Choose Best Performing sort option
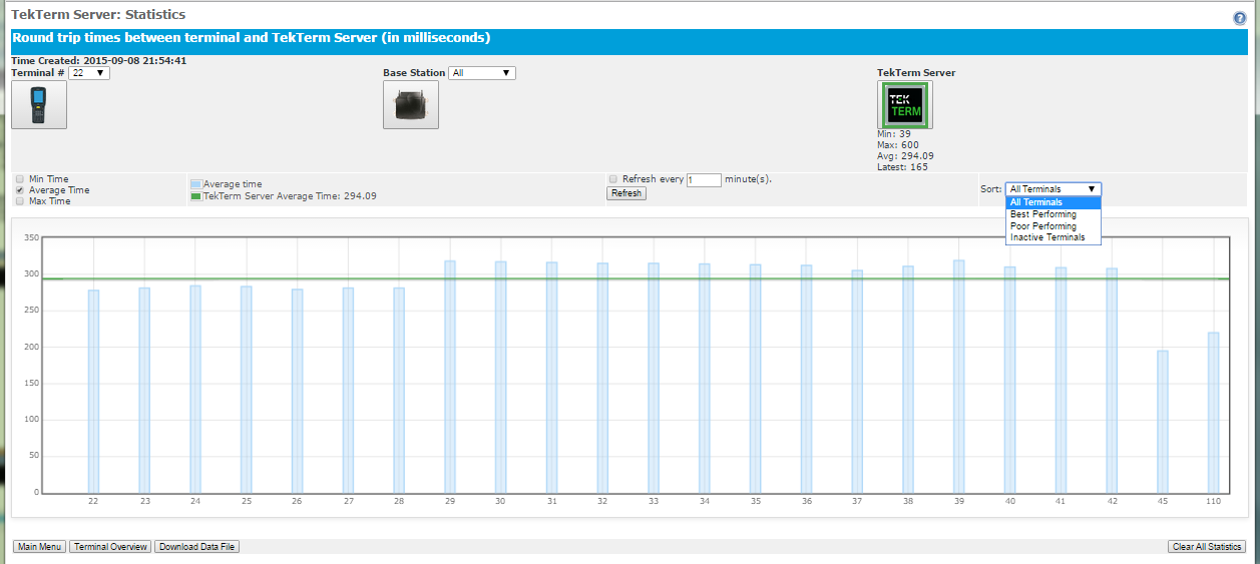1260x564 pixels. (1054, 214)
